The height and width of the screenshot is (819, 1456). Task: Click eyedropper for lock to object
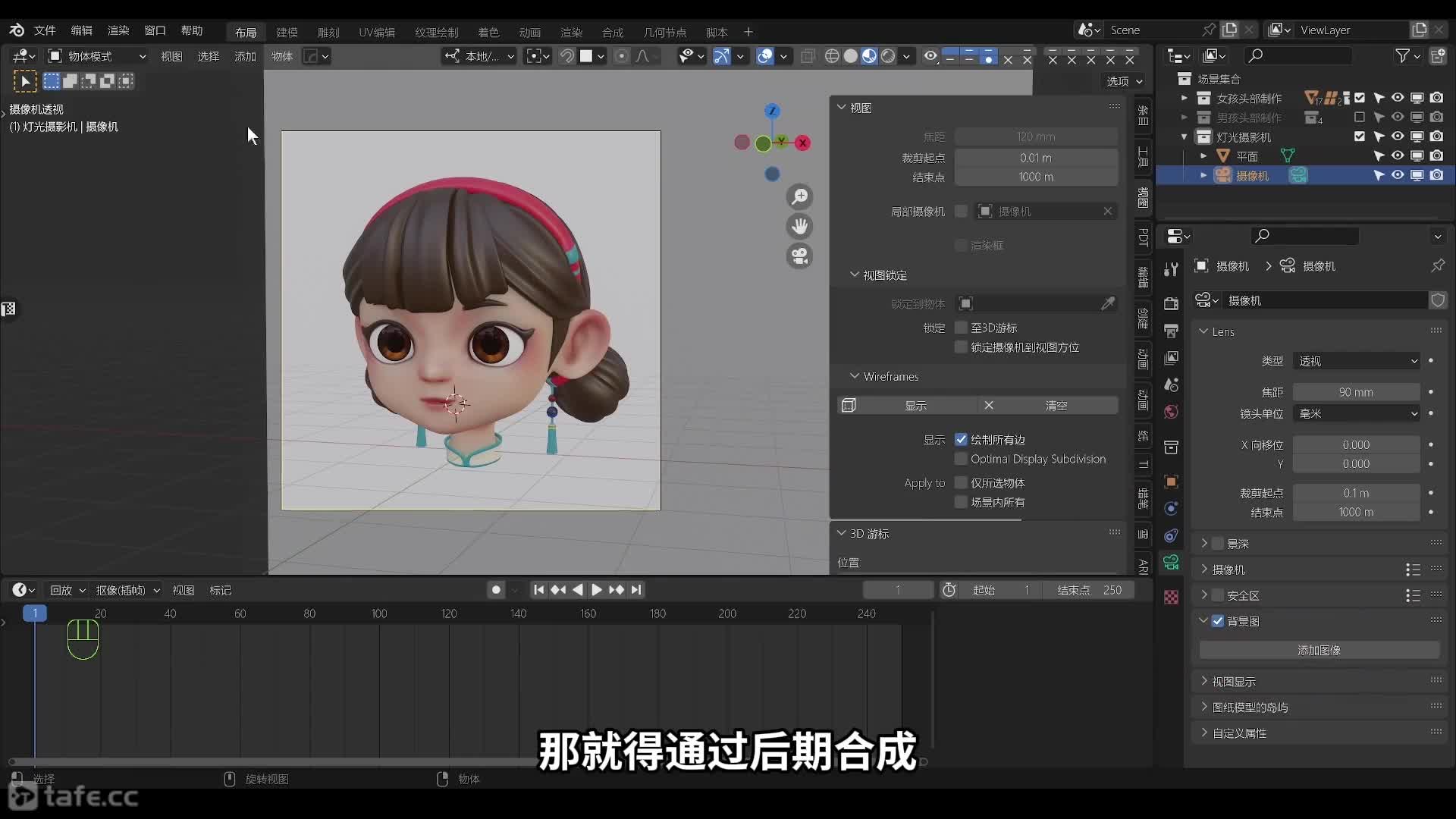point(1108,303)
